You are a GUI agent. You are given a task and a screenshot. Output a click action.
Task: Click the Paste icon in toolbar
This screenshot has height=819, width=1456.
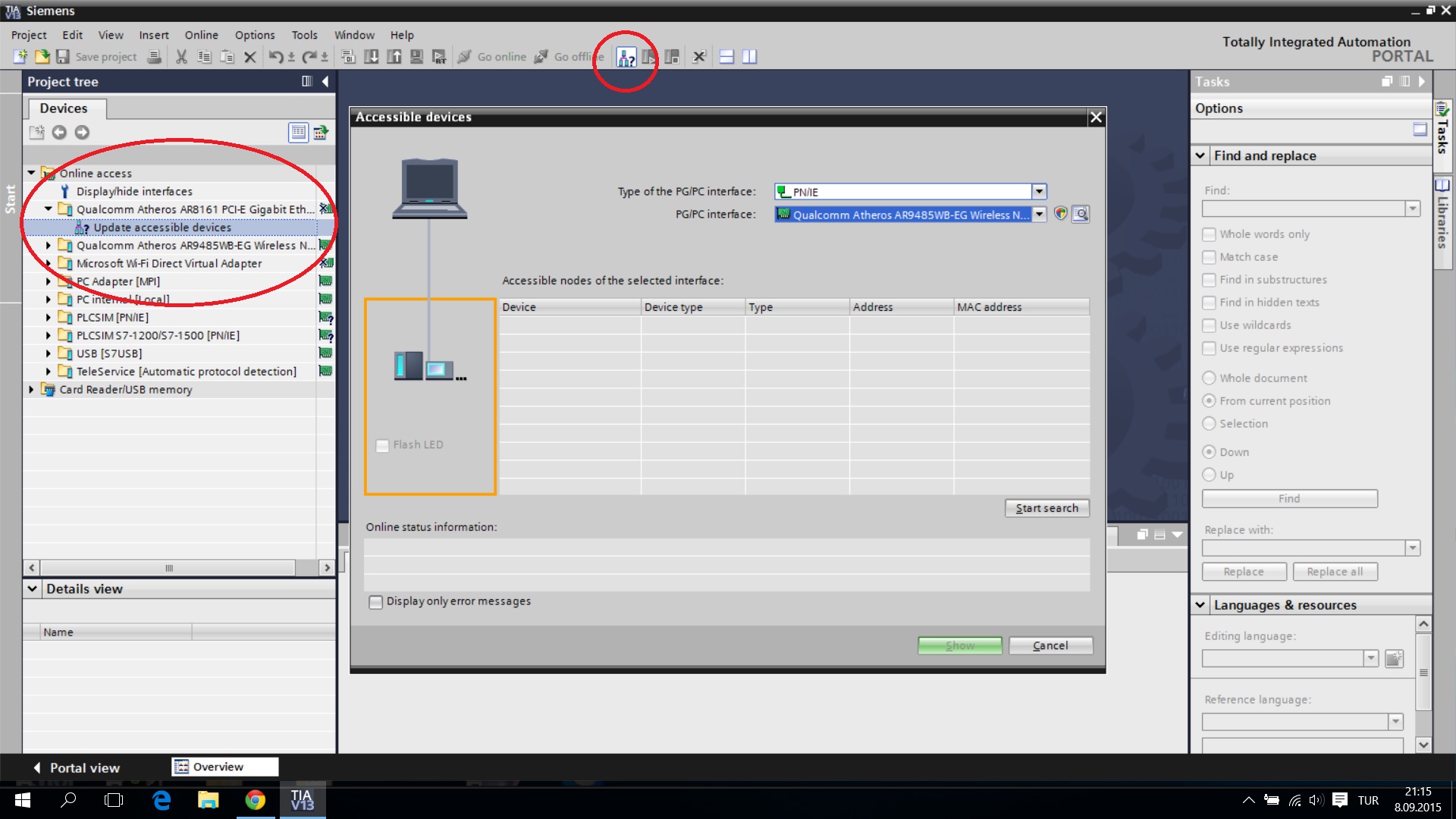[x=227, y=57]
